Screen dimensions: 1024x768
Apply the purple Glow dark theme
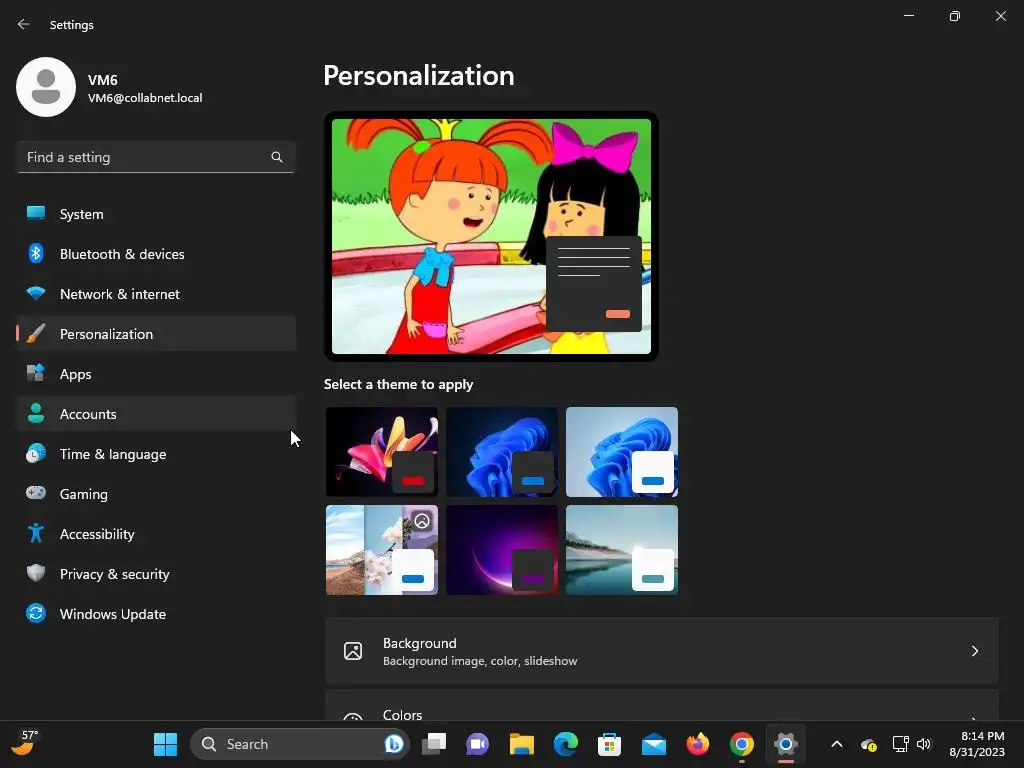(502, 549)
